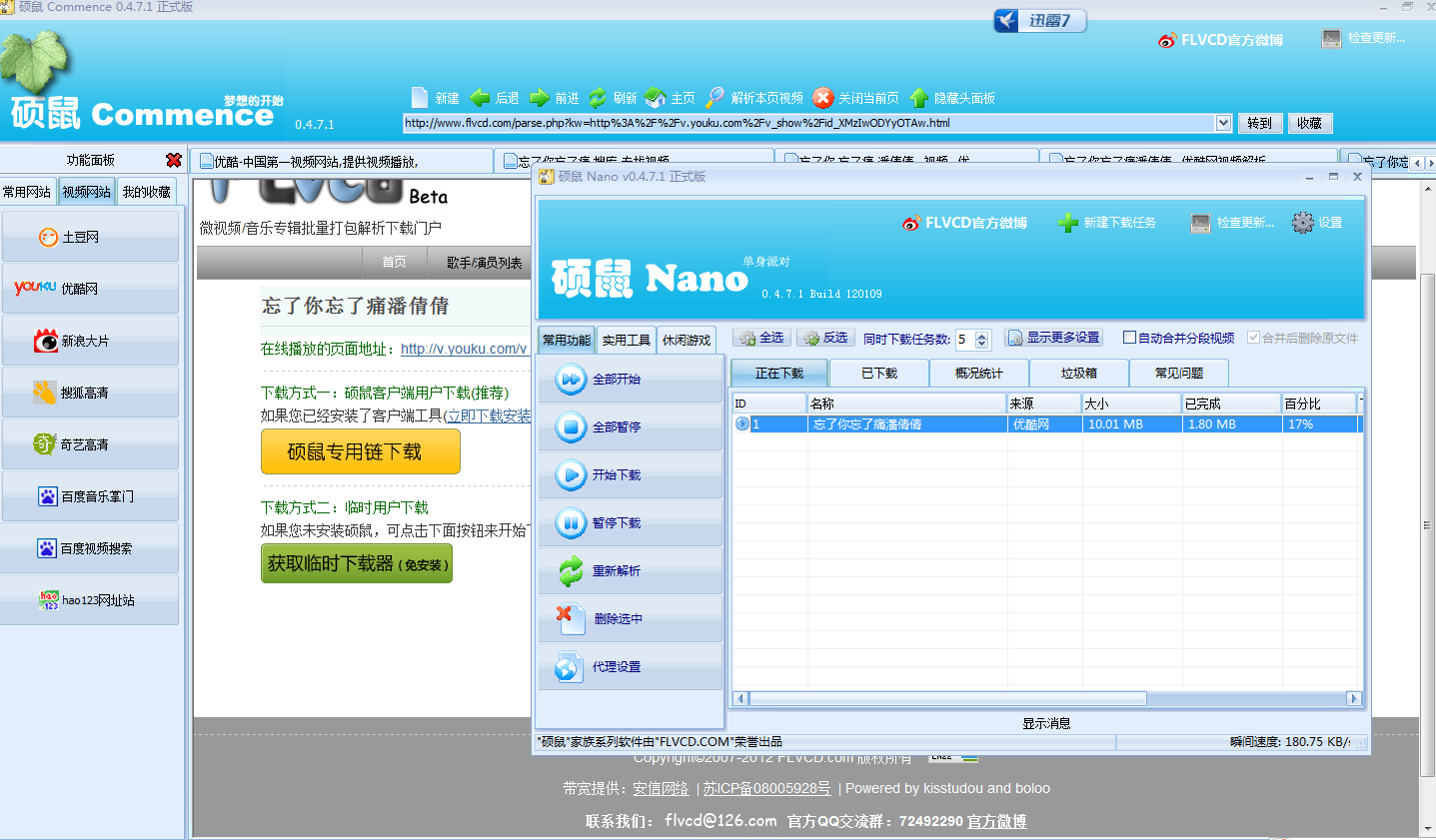
Task: Click the 迅雷7 badge at top
Action: [1039, 20]
